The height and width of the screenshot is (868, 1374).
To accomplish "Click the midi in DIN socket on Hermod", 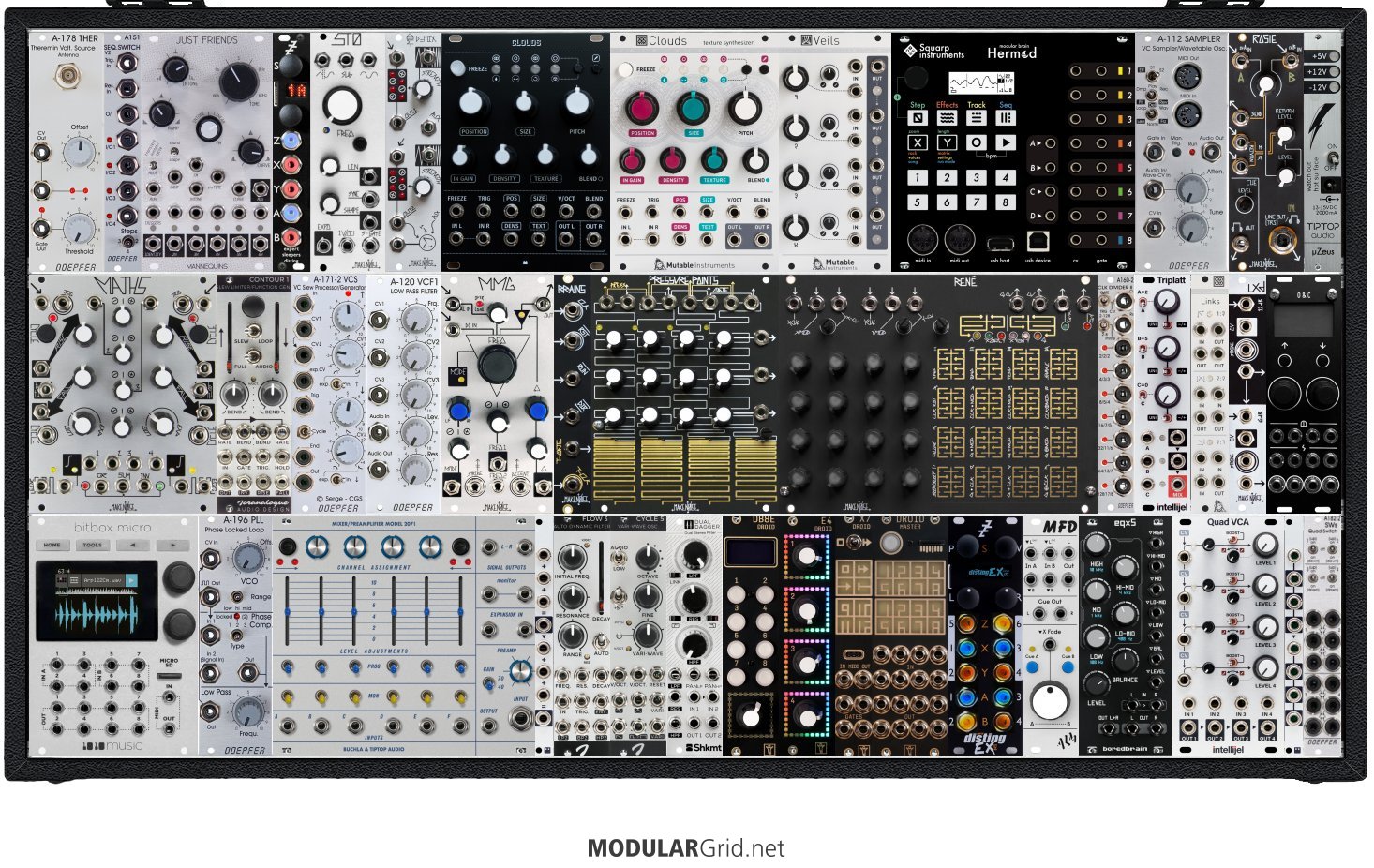I will (x=922, y=240).
